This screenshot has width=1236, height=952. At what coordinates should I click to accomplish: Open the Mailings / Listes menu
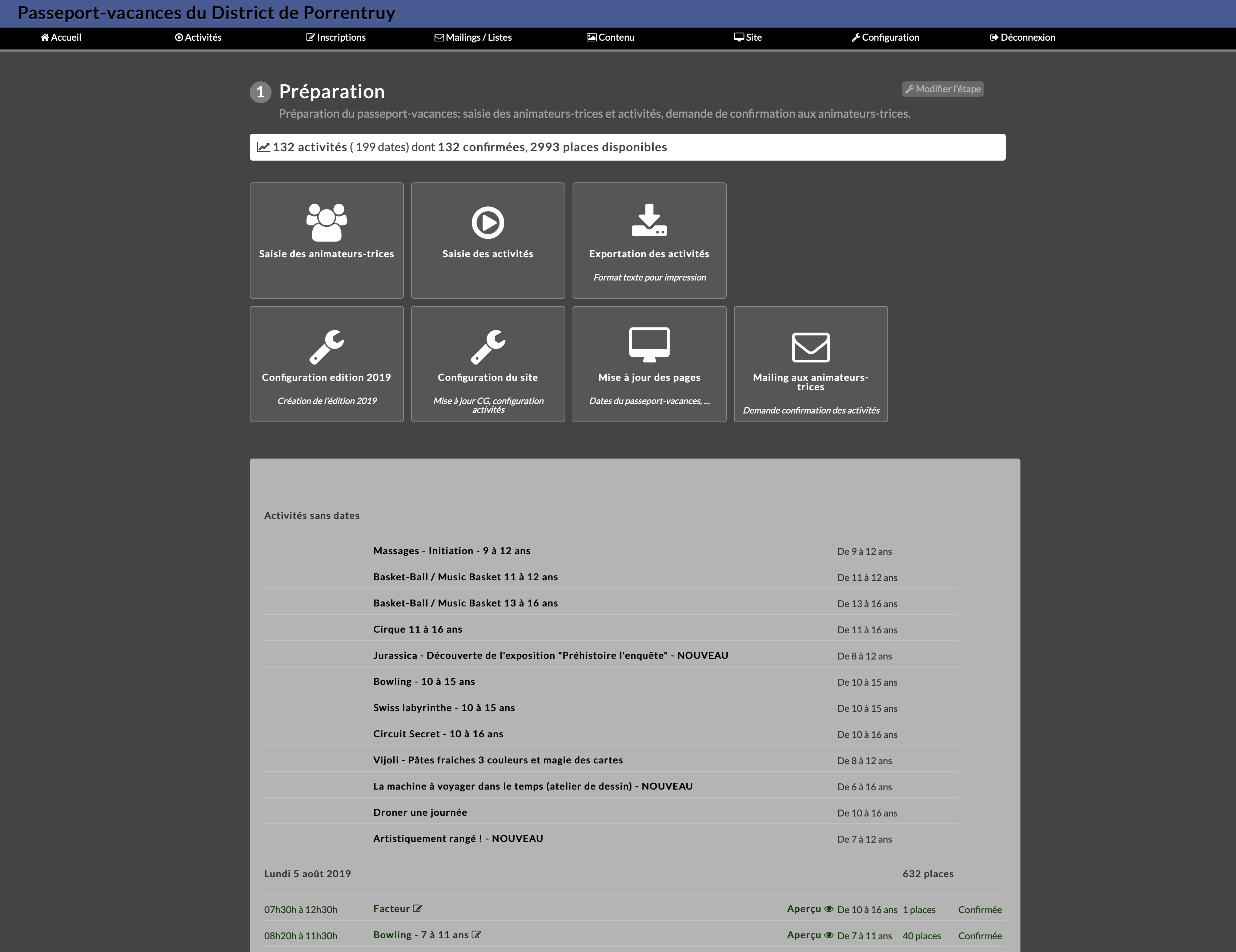tap(473, 37)
